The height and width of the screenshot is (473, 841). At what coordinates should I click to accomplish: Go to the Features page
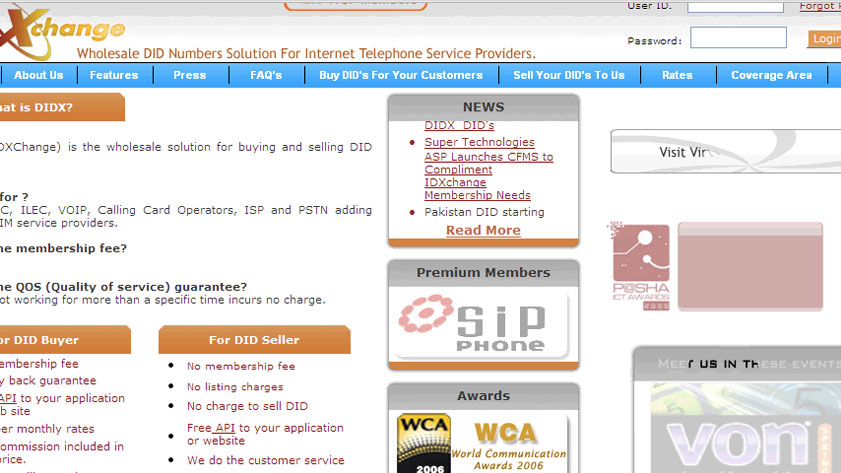pos(114,75)
